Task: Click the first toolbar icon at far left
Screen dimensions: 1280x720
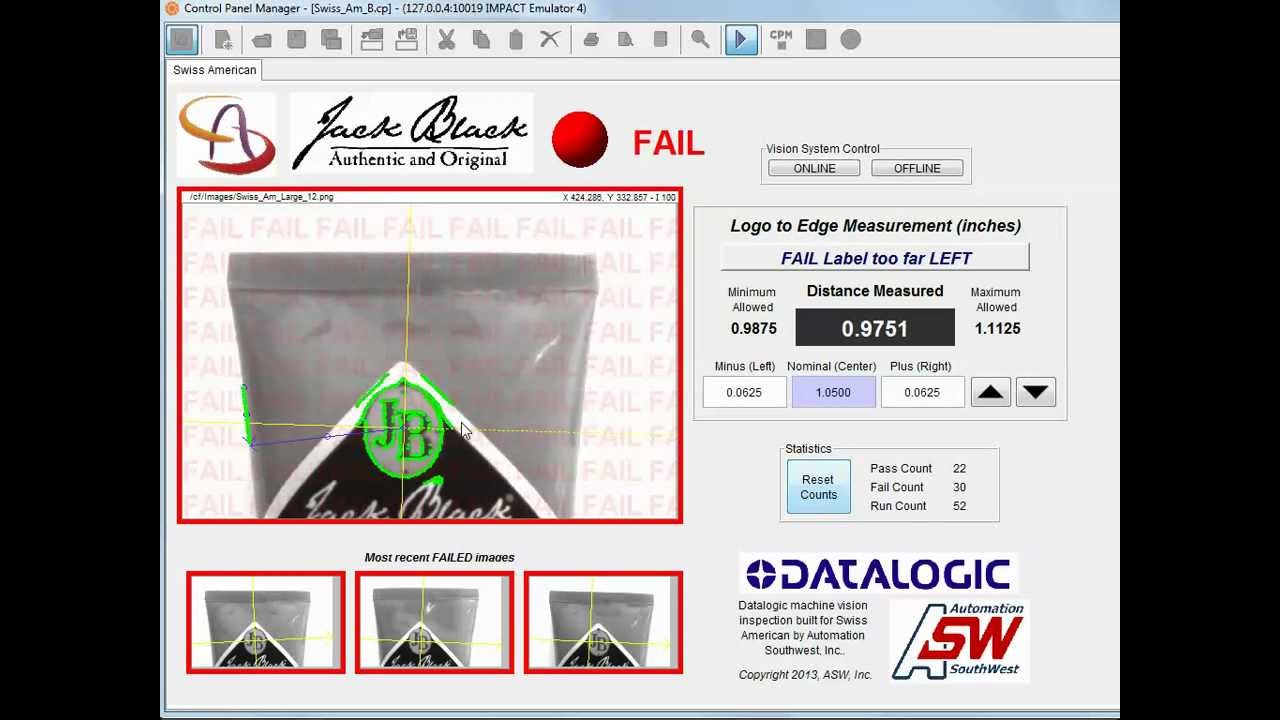Action: 181,39
